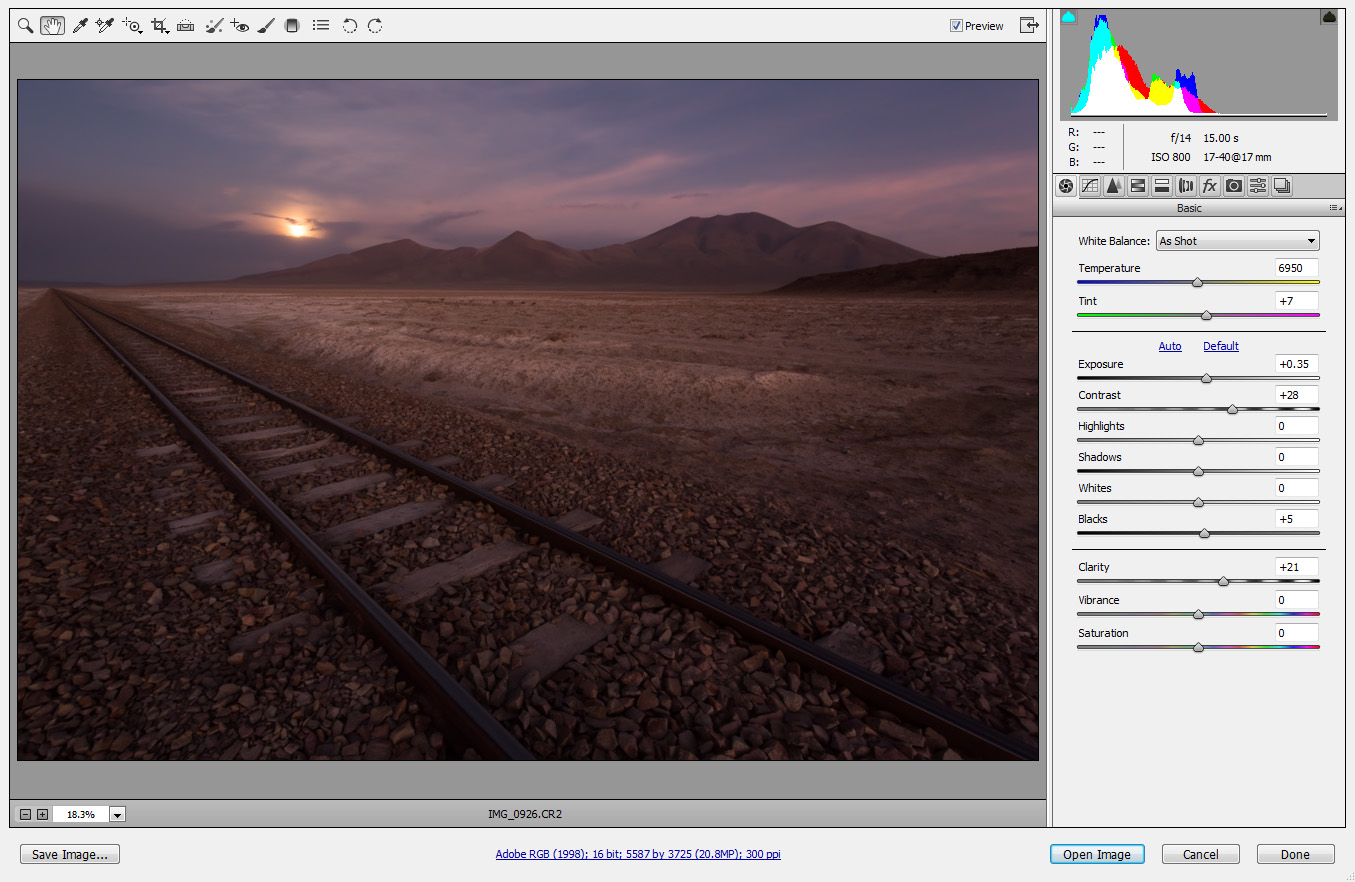Rotate image 90° counter-clockwise
This screenshot has height=882, width=1355.
tap(350, 26)
